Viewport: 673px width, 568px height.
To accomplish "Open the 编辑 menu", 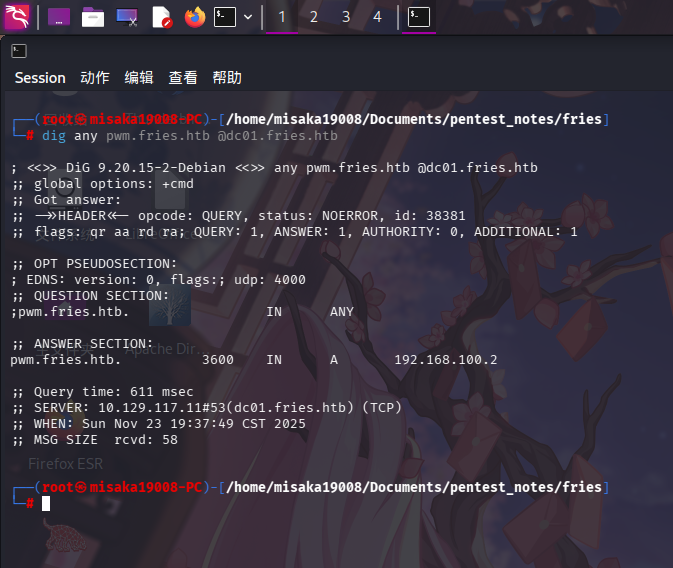I will click(x=139, y=78).
